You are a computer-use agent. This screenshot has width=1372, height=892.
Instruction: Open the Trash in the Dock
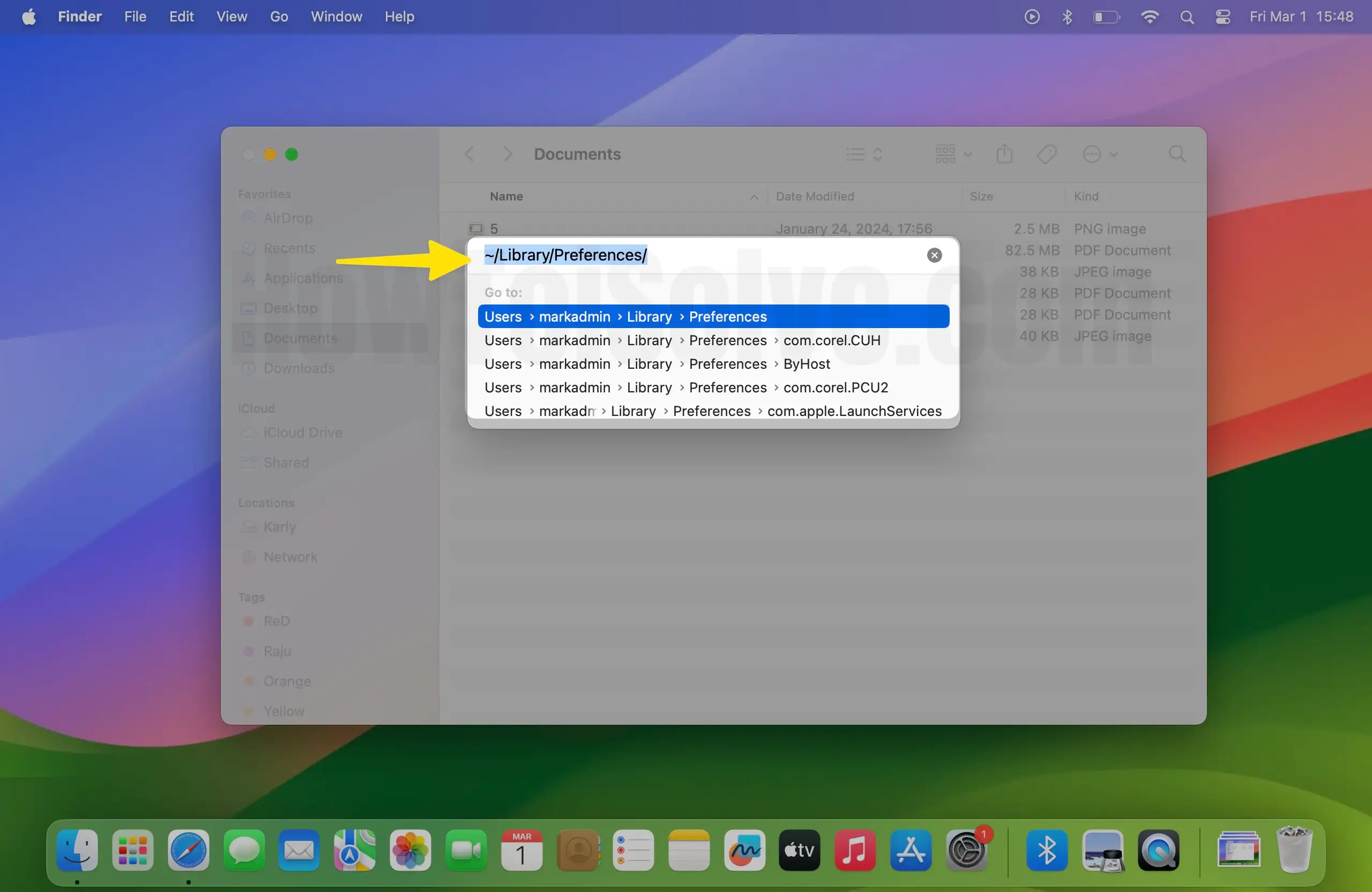[x=1294, y=850]
